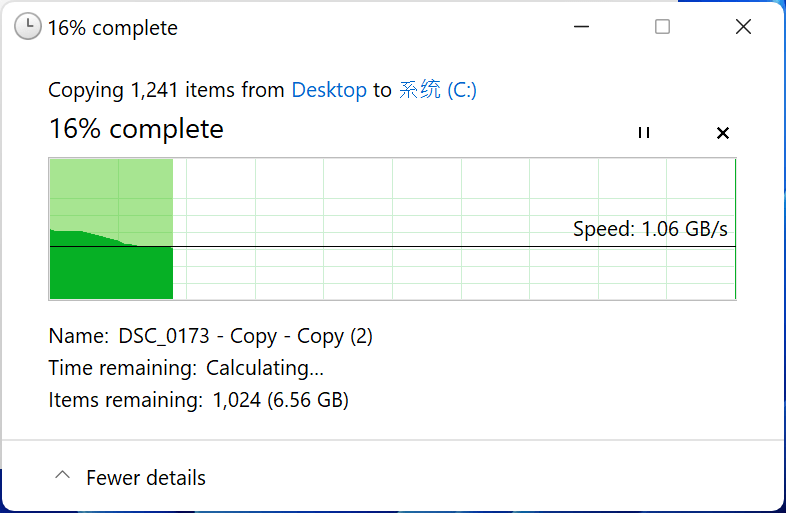
Task: Maximize the copy progress window
Action: pos(662,27)
